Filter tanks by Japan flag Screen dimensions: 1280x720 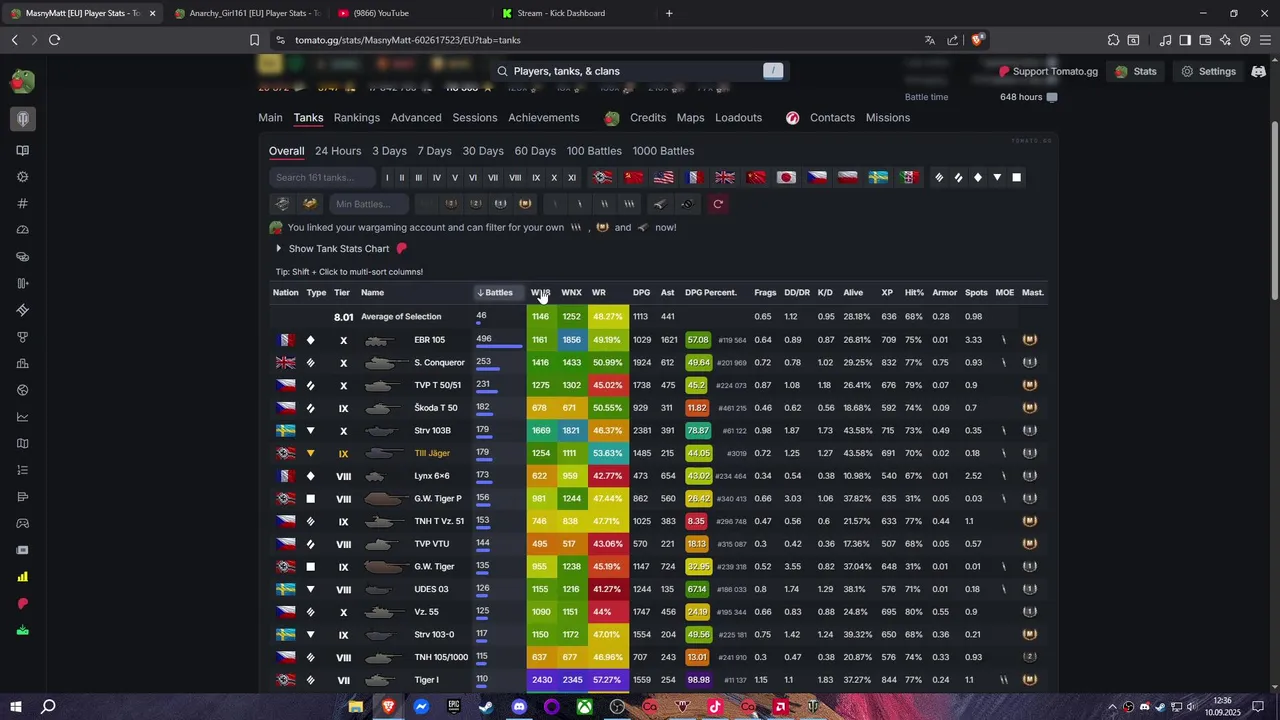tap(787, 177)
